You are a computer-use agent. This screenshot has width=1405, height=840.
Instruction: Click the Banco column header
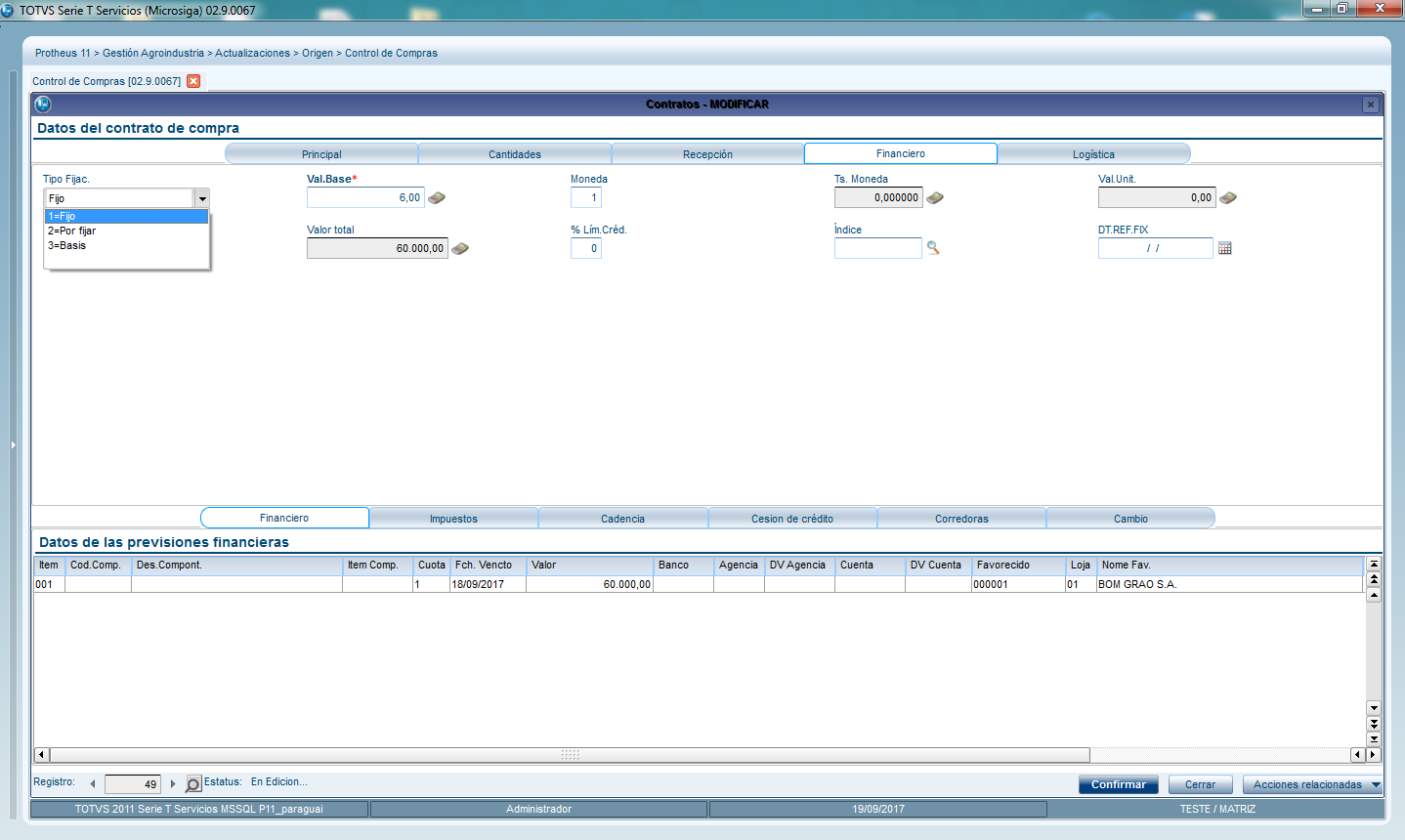pos(683,566)
